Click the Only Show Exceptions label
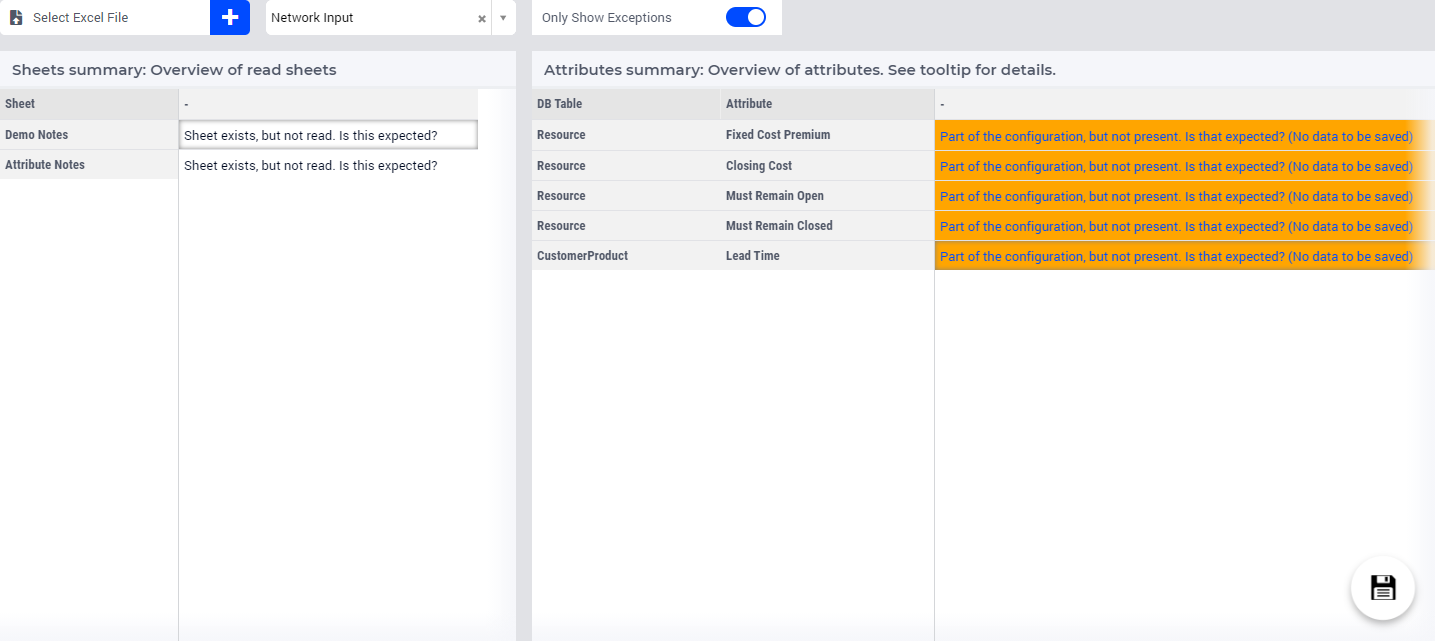Viewport: 1435px width, 641px height. (607, 18)
